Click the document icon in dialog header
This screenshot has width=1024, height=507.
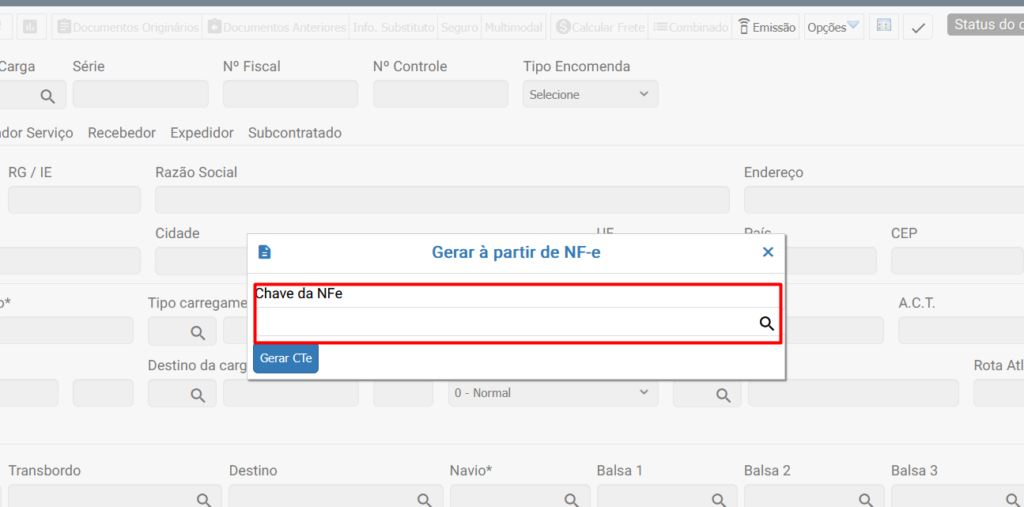264,252
